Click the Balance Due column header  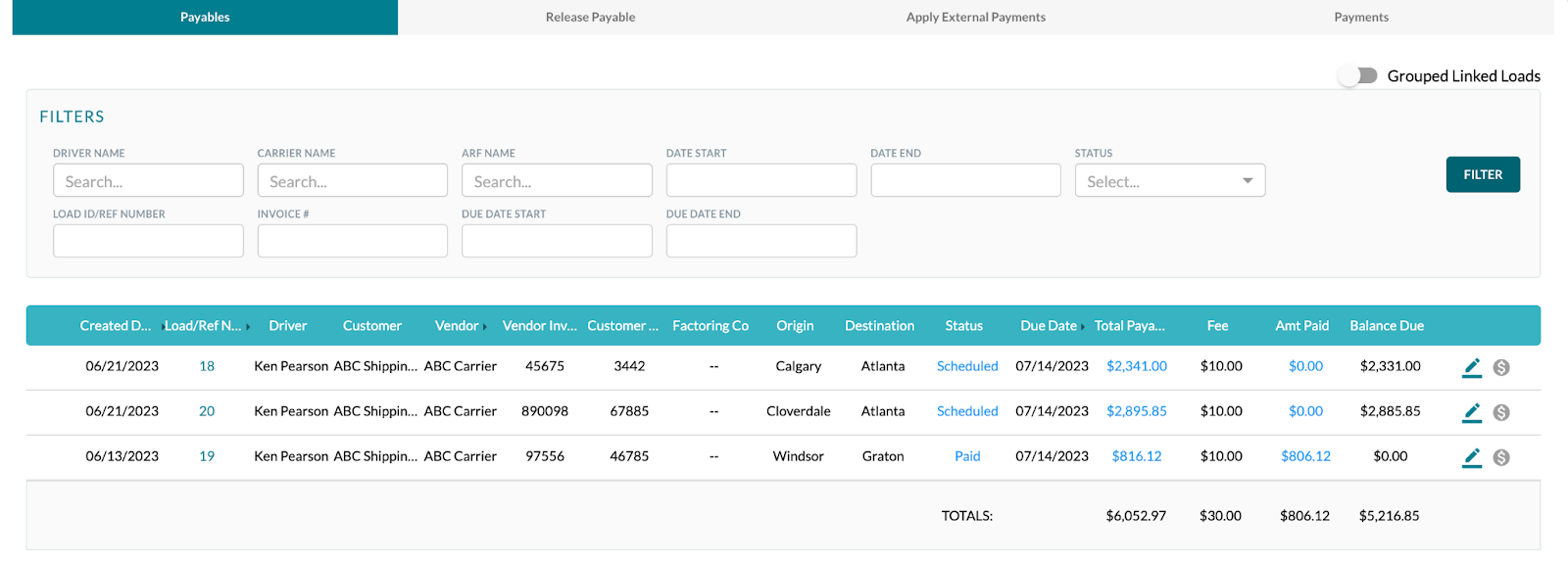click(1387, 326)
